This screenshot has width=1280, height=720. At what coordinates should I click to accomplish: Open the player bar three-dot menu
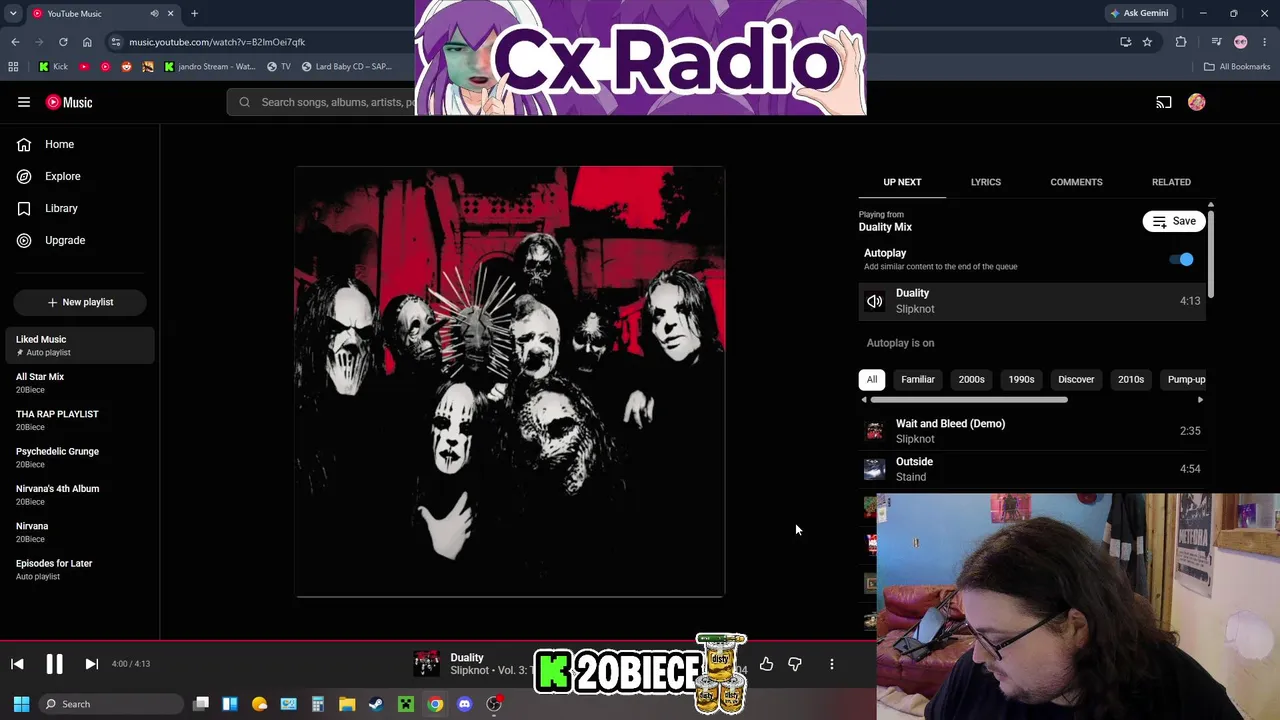pos(831,664)
